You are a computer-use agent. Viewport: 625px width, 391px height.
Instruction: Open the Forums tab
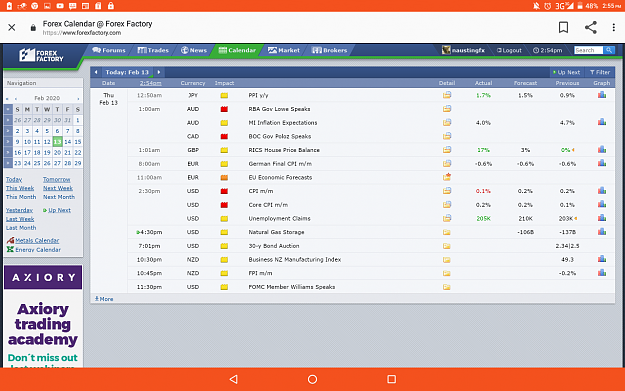(x=109, y=50)
